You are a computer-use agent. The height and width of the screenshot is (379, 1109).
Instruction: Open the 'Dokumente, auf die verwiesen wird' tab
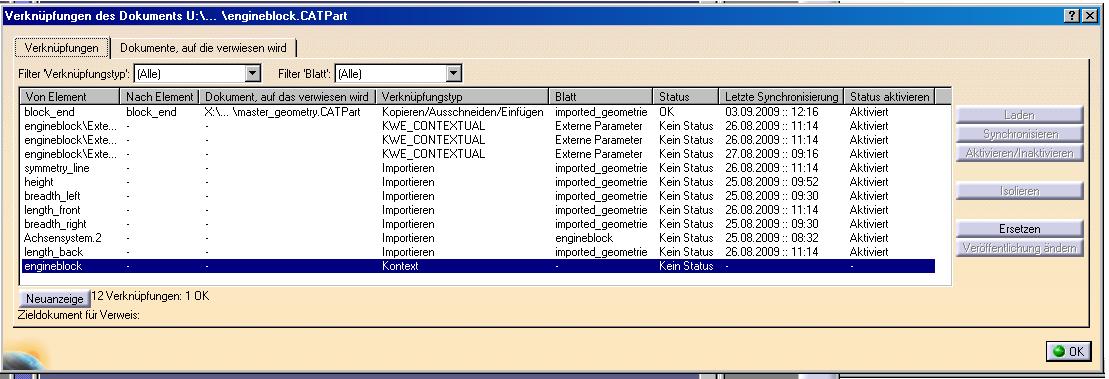(203, 47)
